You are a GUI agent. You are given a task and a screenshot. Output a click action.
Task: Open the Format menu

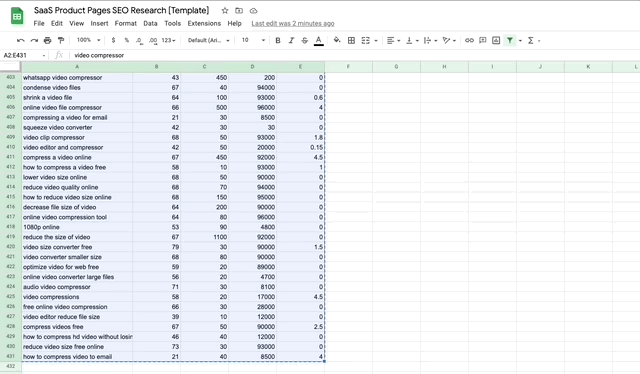tap(125, 23)
